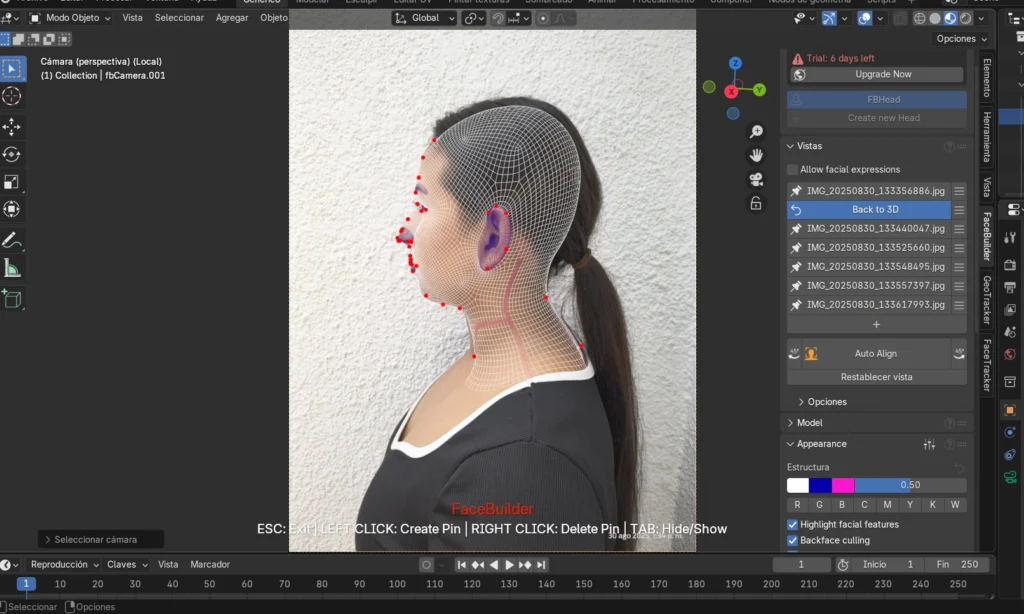Image resolution: width=1024 pixels, height=614 pixels.
Task: Select the Rotate tool
Action: coord(13,152)
